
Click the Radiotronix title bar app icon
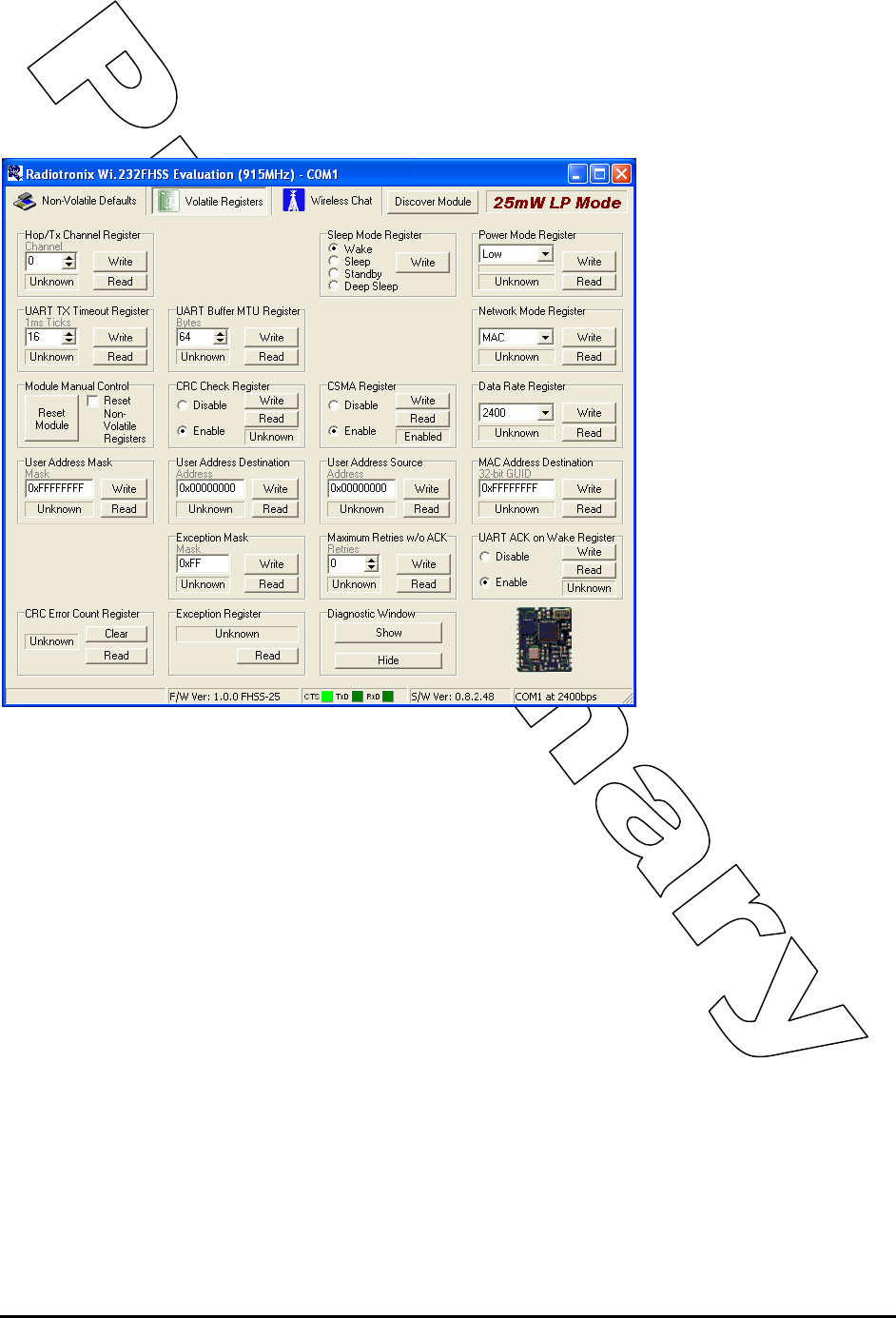[x=15, y=174]
